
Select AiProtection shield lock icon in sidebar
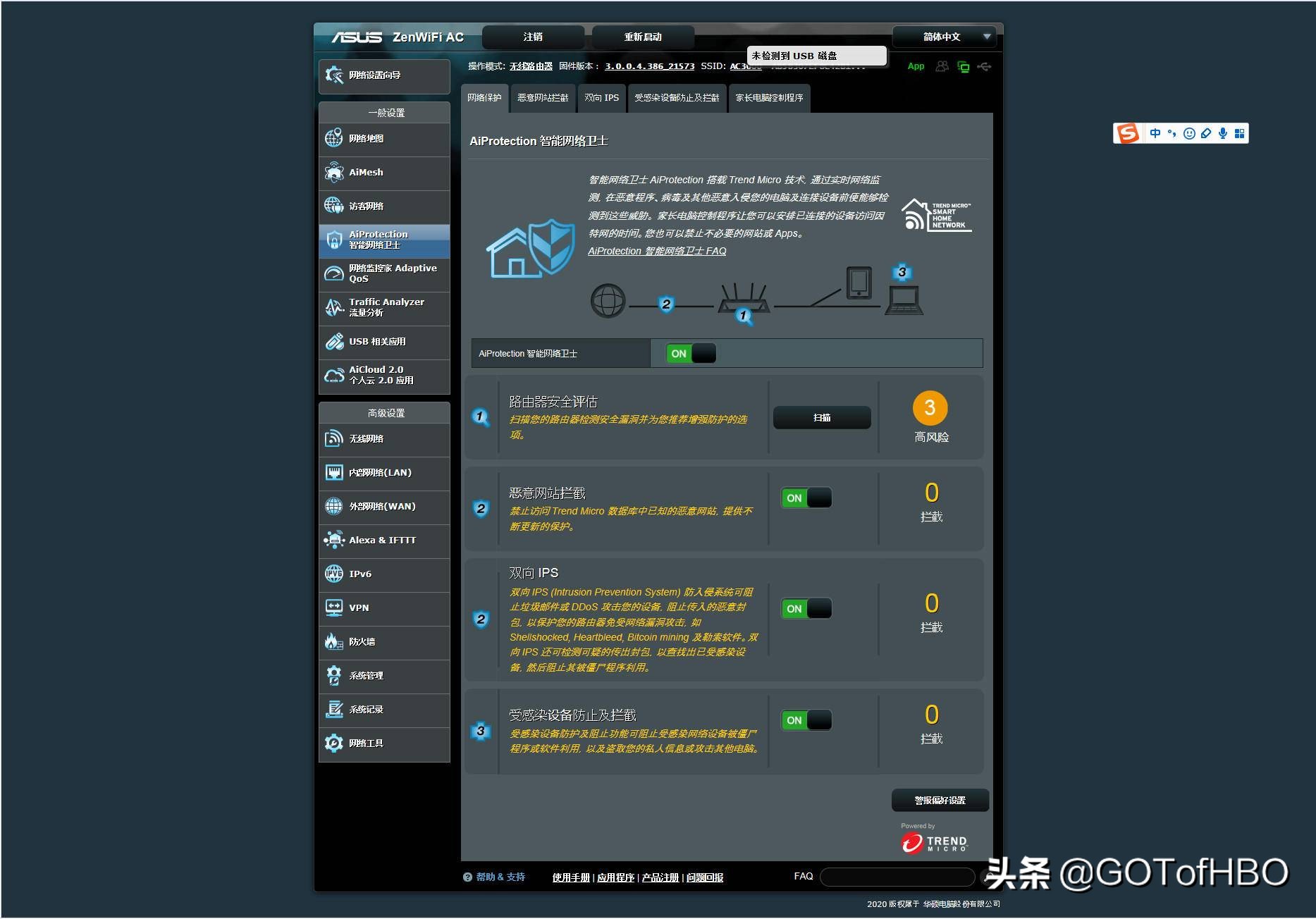pos(334,240)
